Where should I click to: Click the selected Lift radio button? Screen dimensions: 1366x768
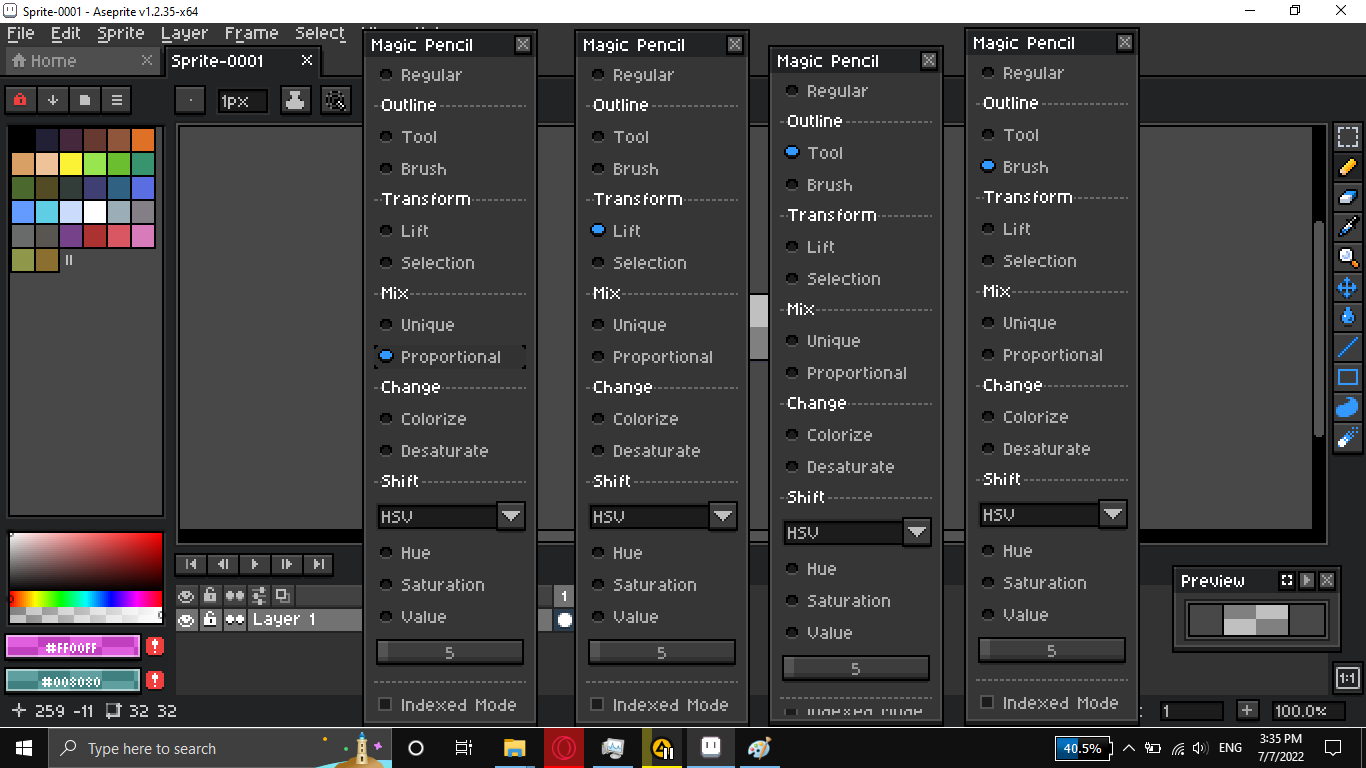point(598,230)
